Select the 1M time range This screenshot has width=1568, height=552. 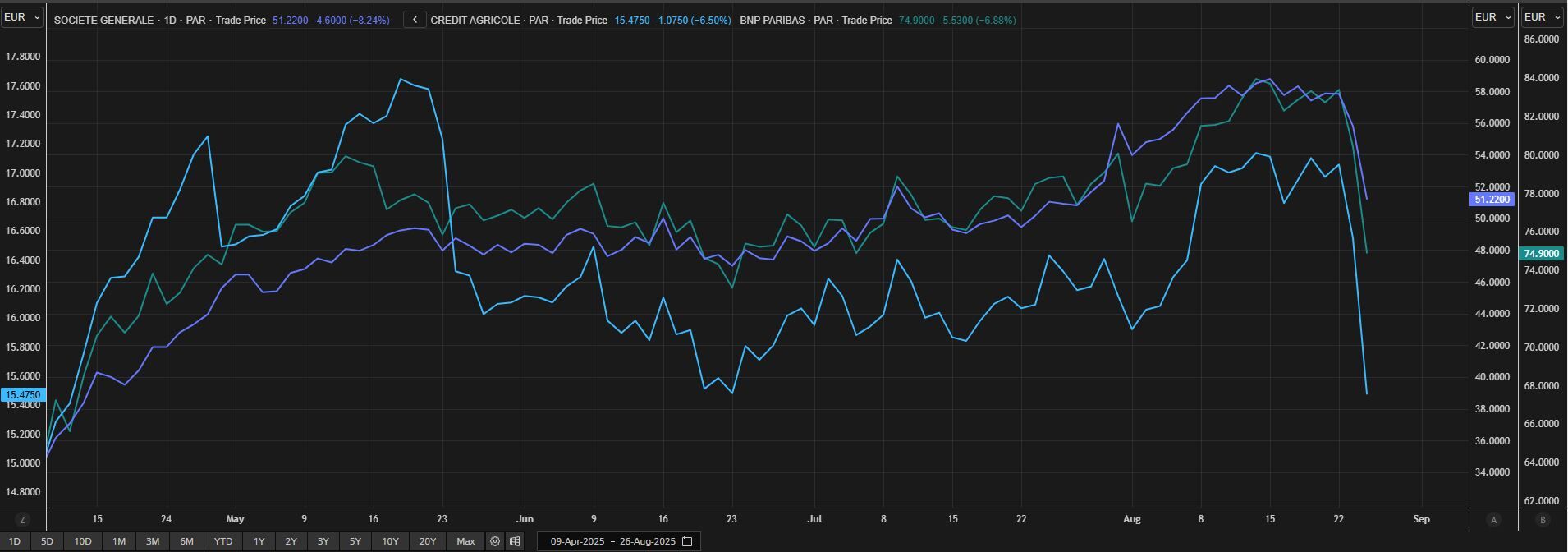point(119,541)
